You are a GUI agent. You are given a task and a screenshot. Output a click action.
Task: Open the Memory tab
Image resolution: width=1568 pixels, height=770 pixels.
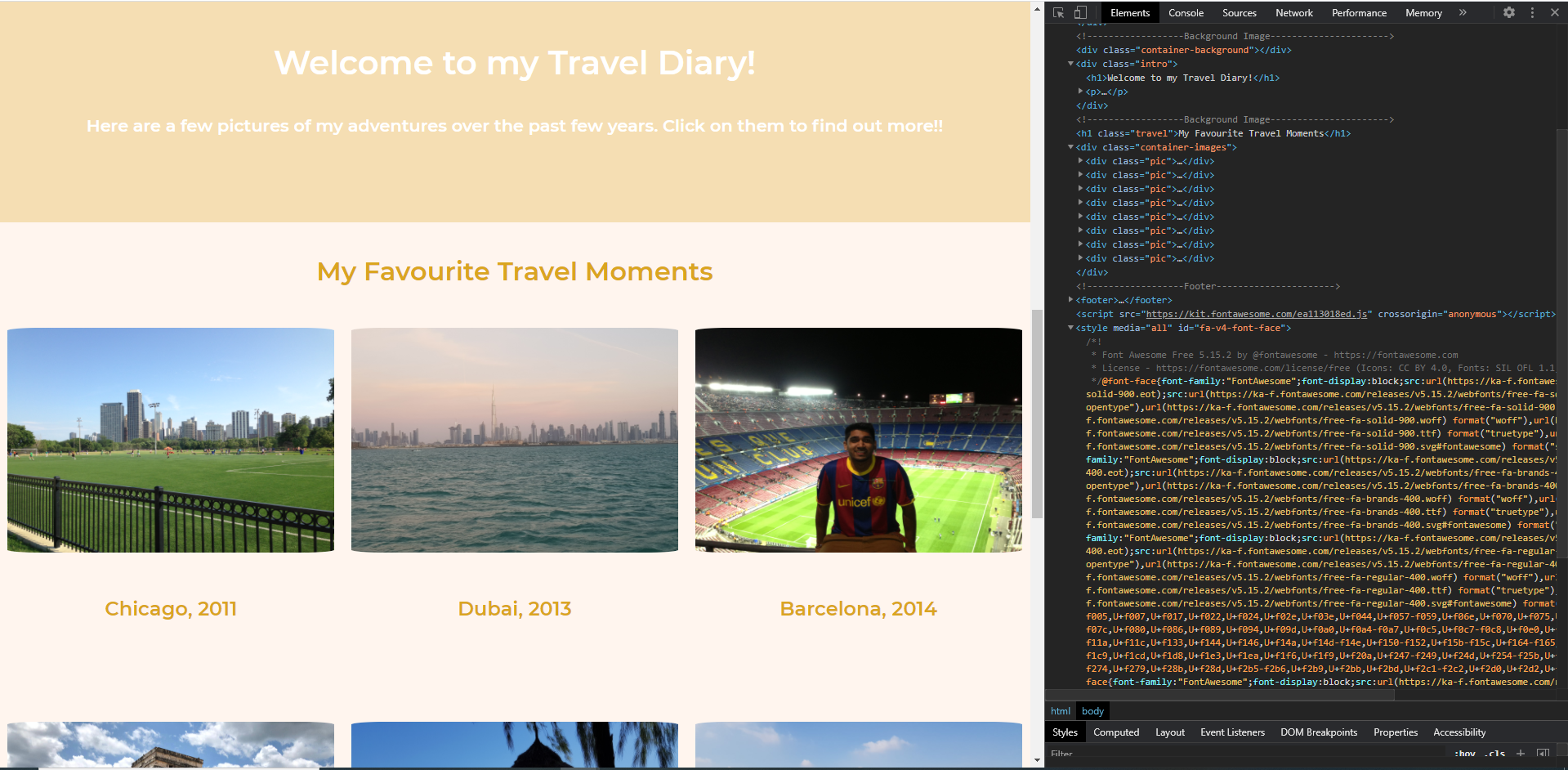click(1423, 13)
